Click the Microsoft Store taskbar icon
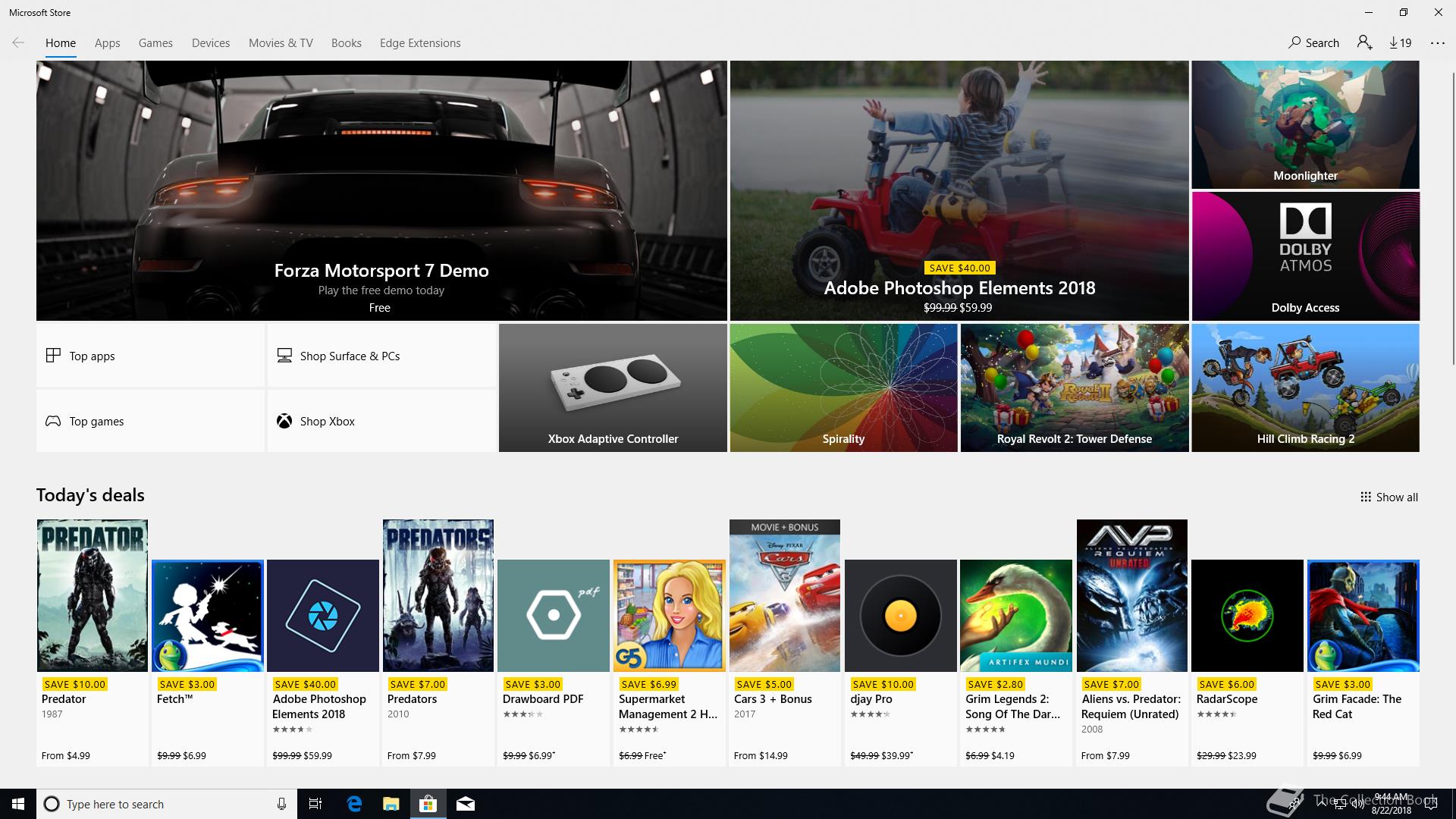 coord(428,804)
